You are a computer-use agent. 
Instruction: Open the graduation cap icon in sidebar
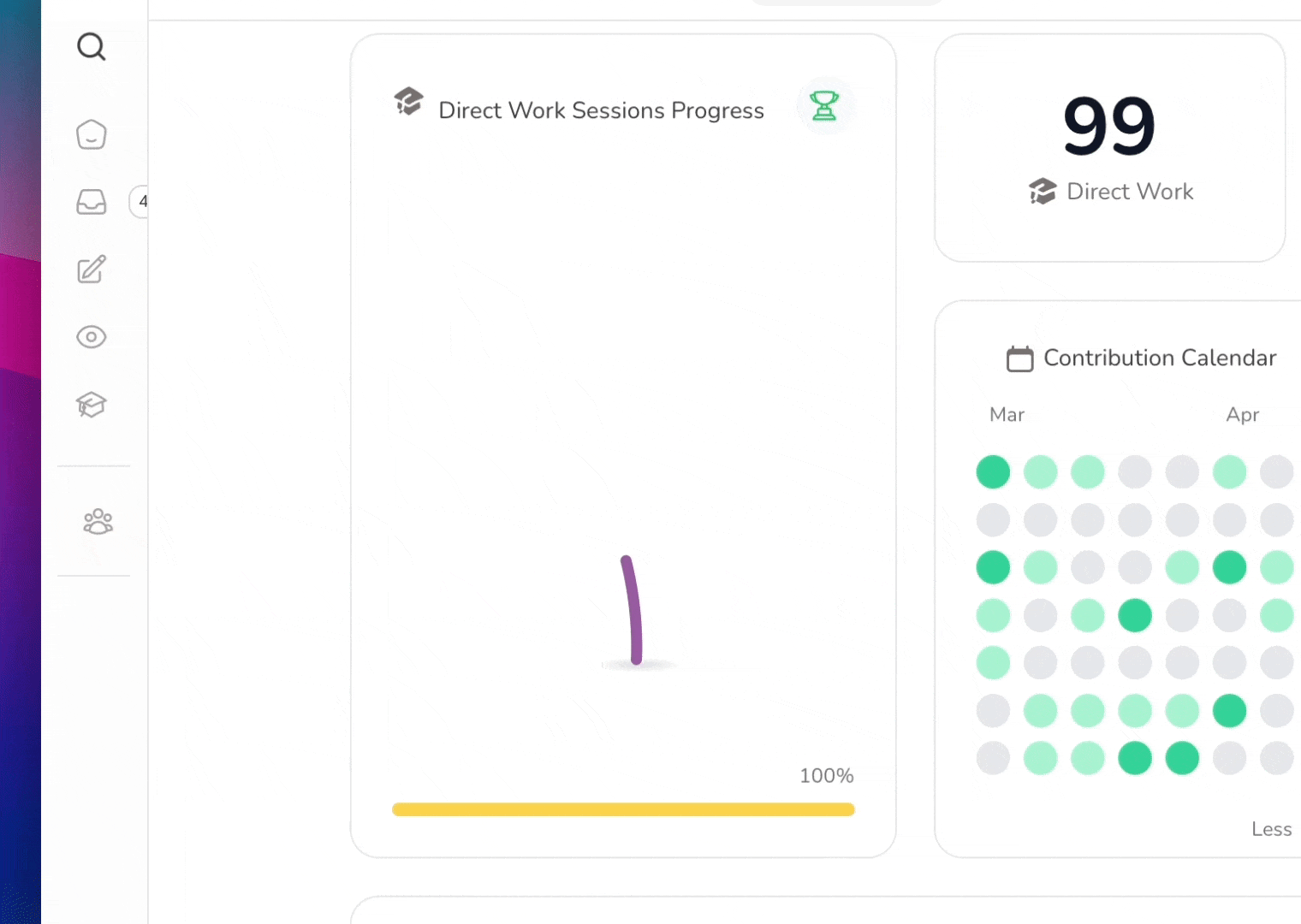click(91, 404)
